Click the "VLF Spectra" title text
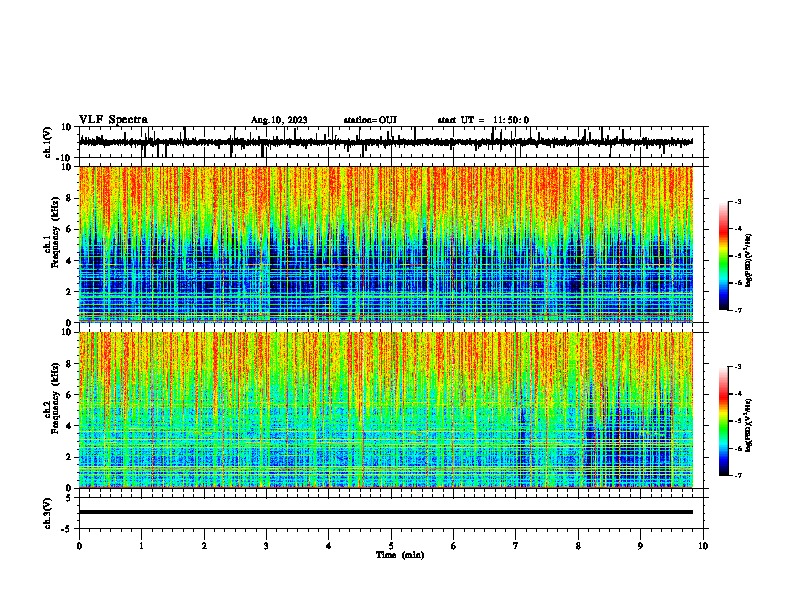The image size is (792, 612). point(113,120)
